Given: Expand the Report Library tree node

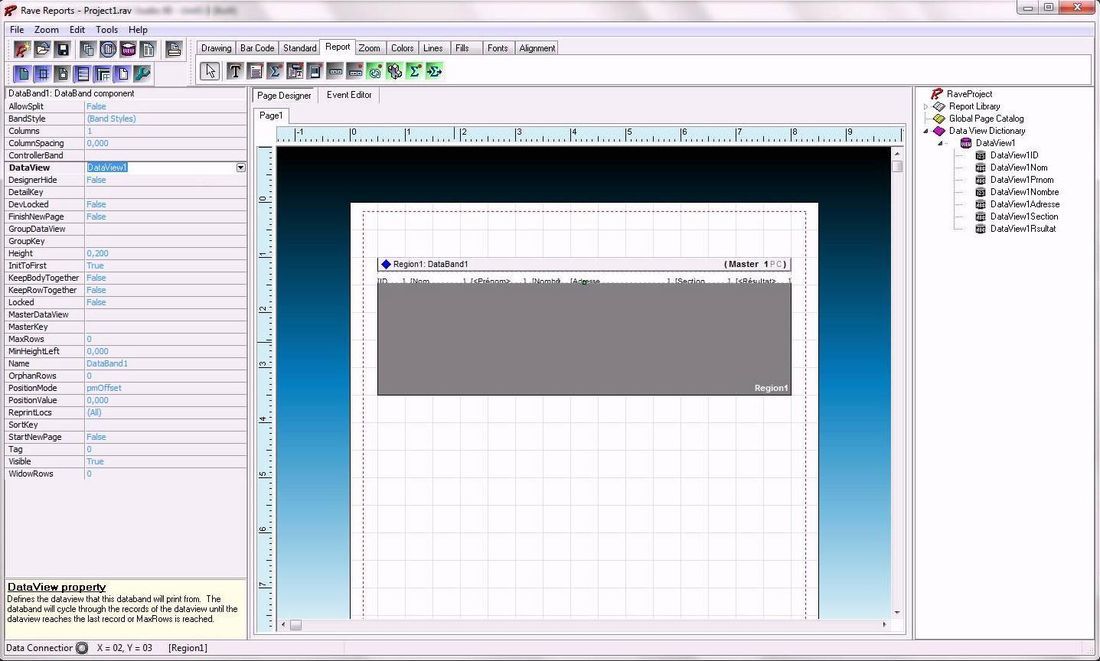Looking at the screenshot, I should 926,106.
